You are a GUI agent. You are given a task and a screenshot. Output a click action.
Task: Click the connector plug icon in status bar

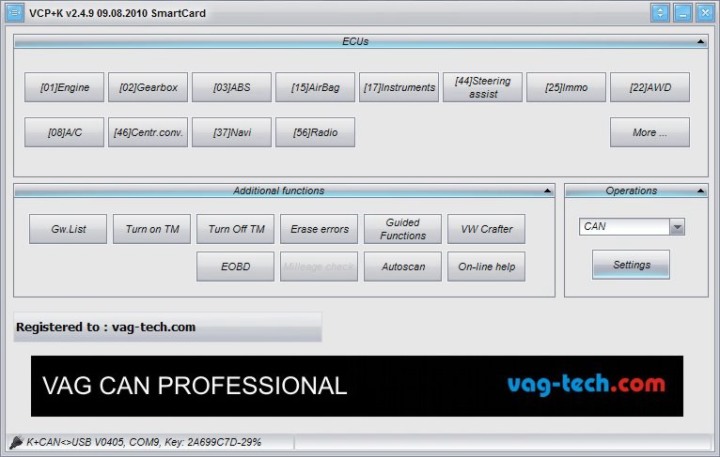16,442
